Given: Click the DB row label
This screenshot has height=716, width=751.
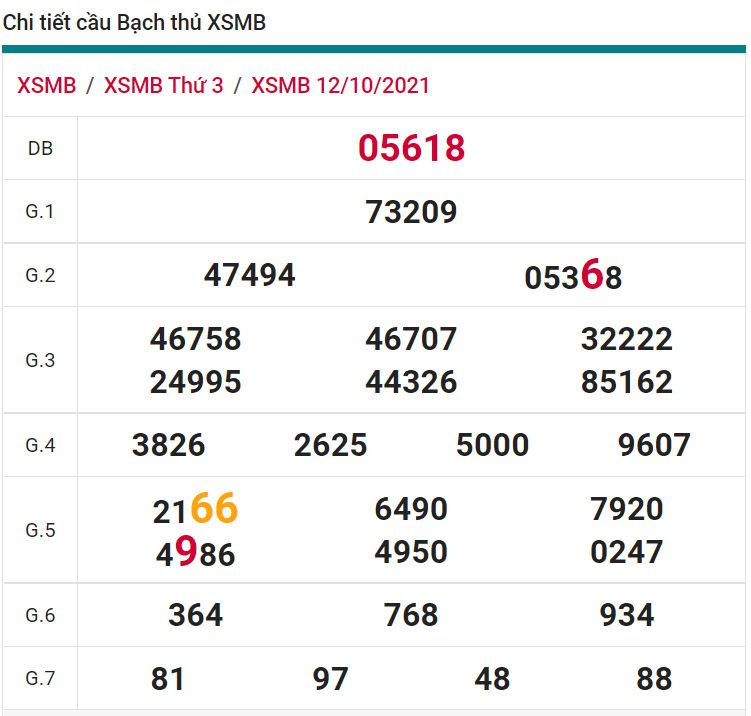Looking at the screenshot, I should coord(40,149).
